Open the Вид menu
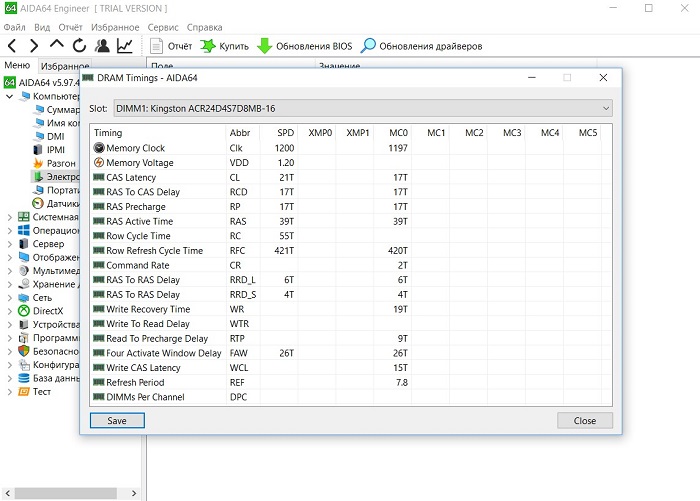 tap(42, 27)
